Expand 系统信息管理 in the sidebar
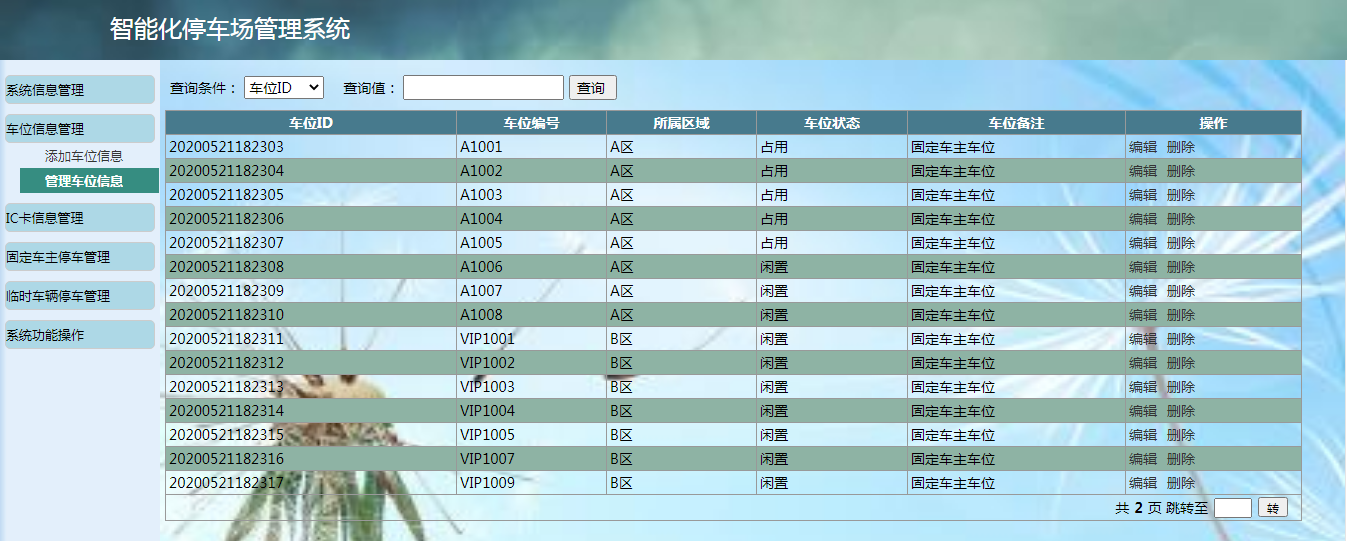The height and width of the screenshot is (541, 1347). tap(79, 90)
